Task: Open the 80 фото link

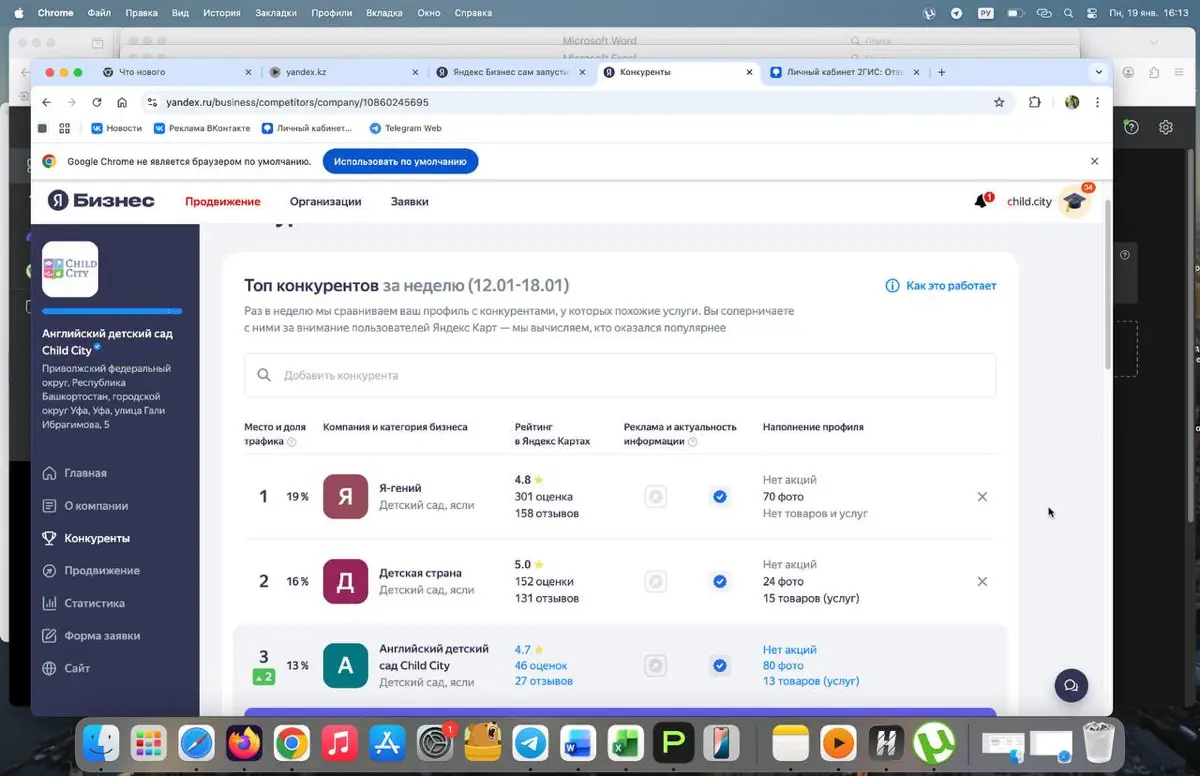Action: pos(783,666)
